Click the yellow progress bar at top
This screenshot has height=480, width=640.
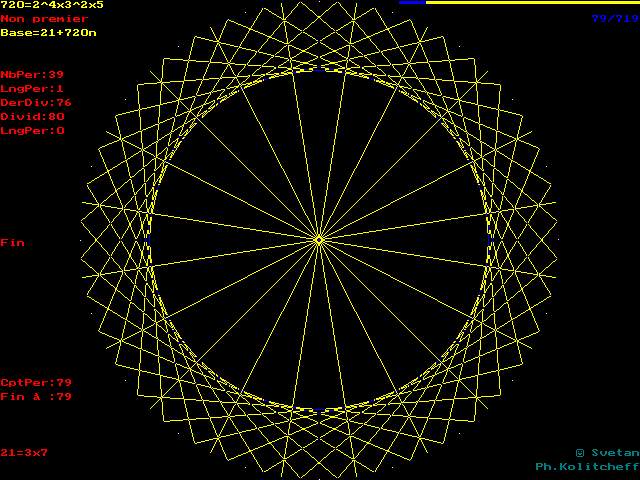tap(530, 3)
